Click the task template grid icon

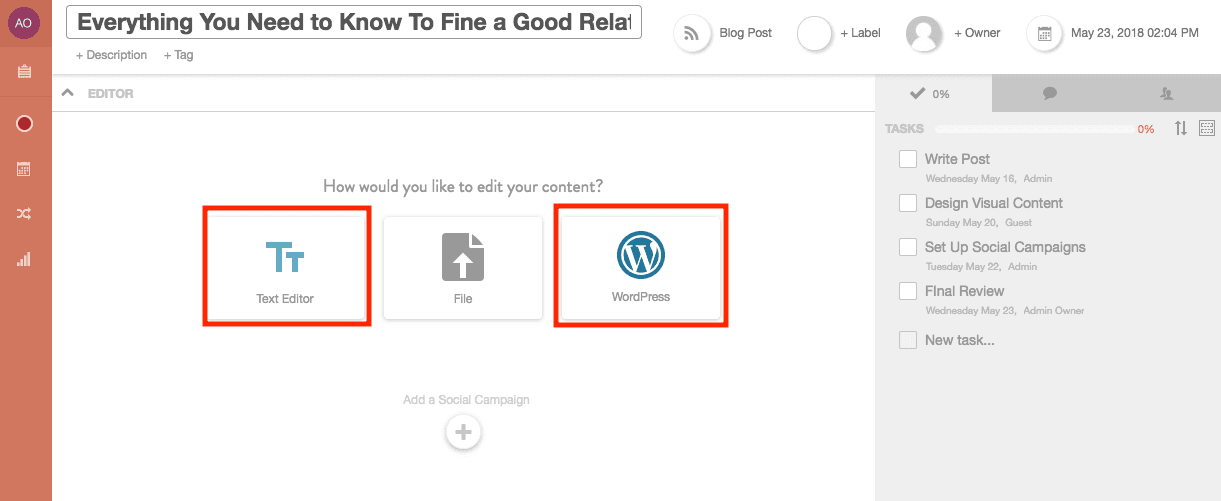click(1207, 128)
